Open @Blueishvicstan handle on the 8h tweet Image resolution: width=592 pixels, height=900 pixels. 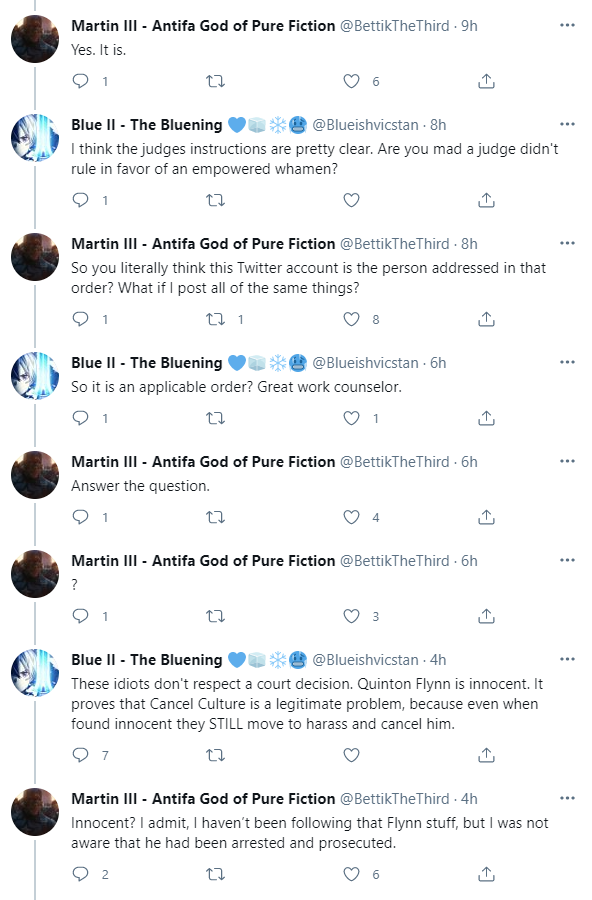[365, 125]
